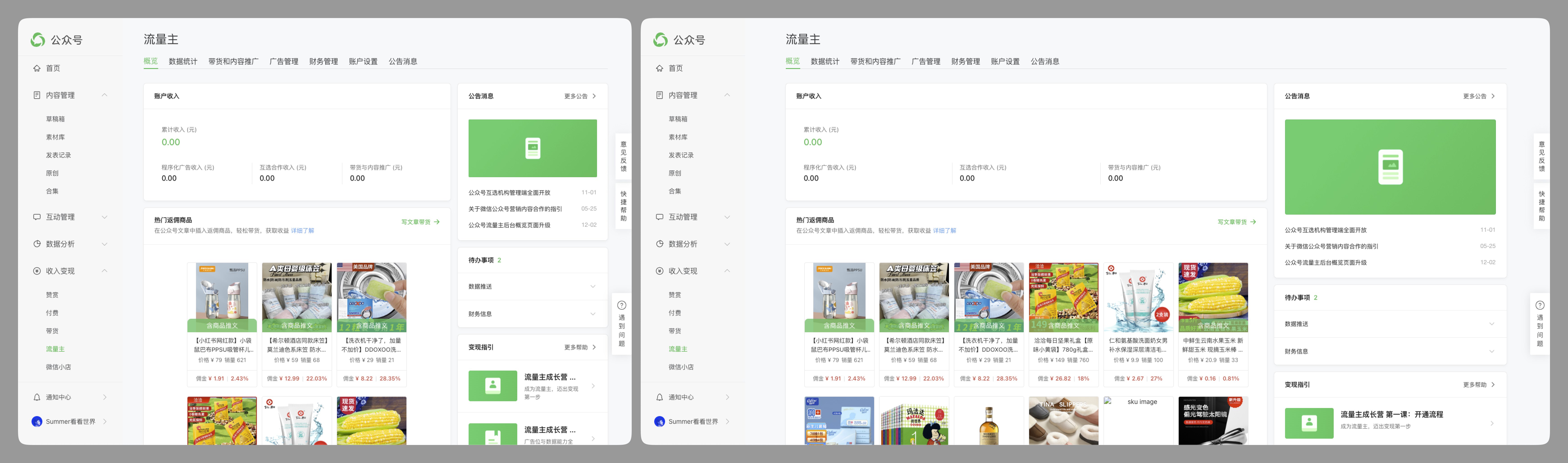Click the 公众号 logo in the left window
This screenshot has height=463, width=1568.
tap(38, 40)
